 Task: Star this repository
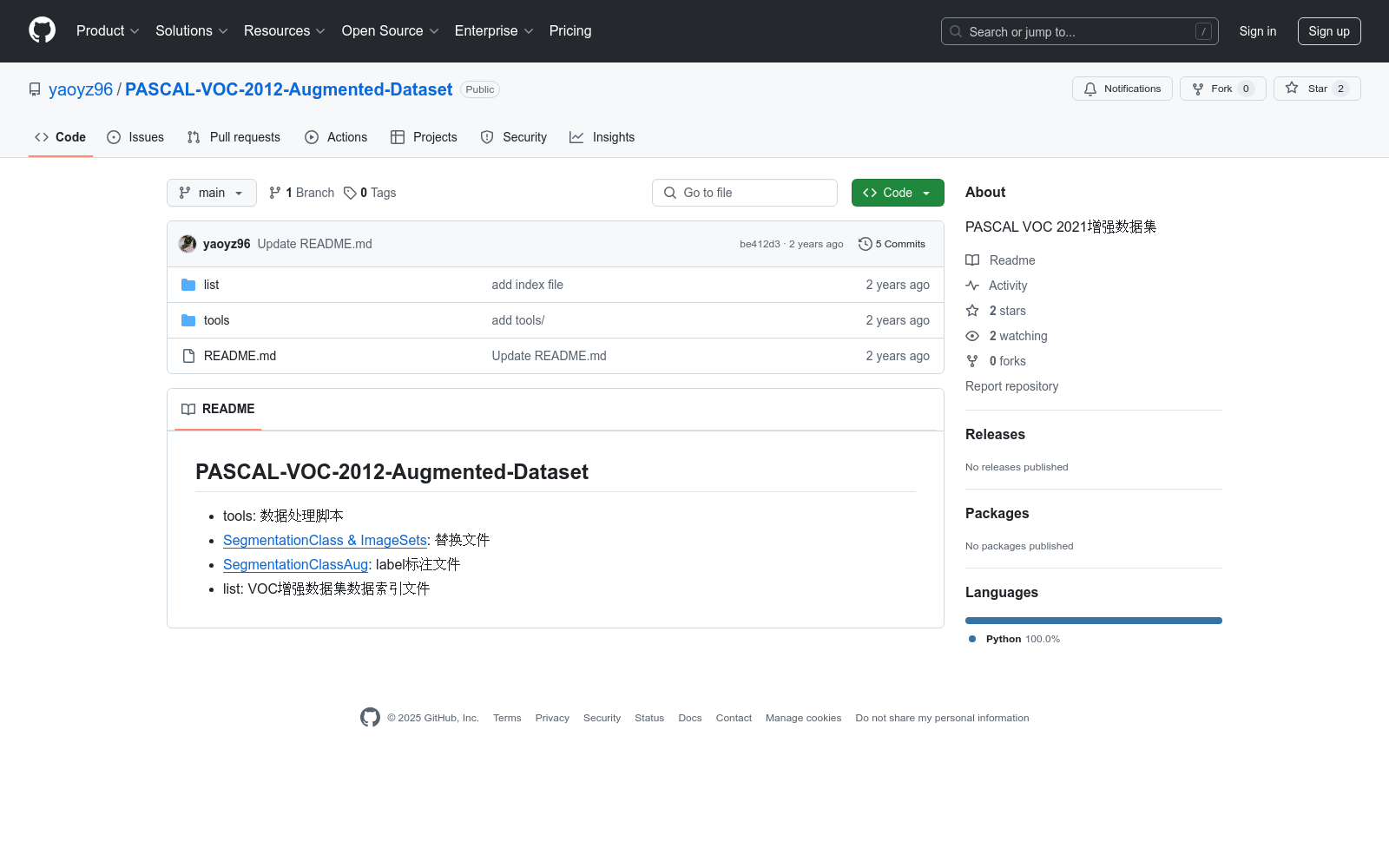(x=1317, y=89)
